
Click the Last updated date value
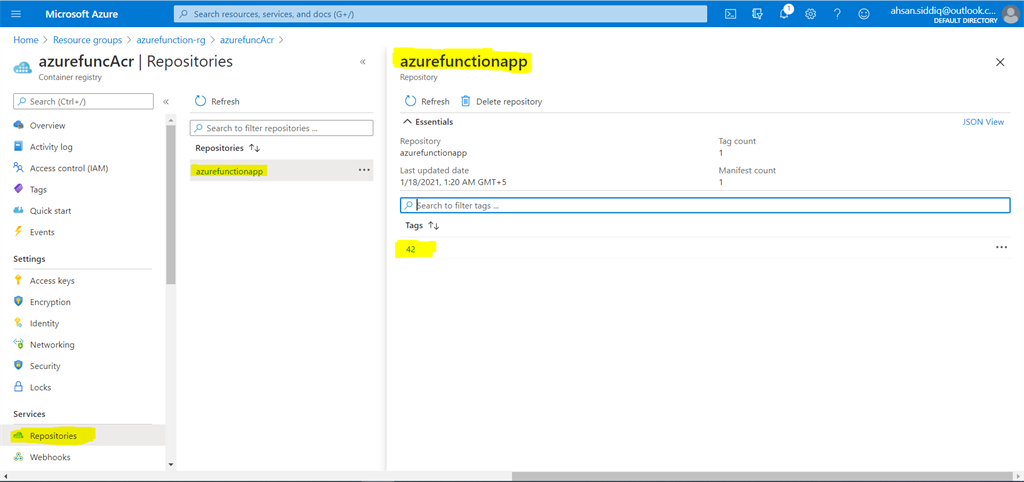[x=453, y=182]
